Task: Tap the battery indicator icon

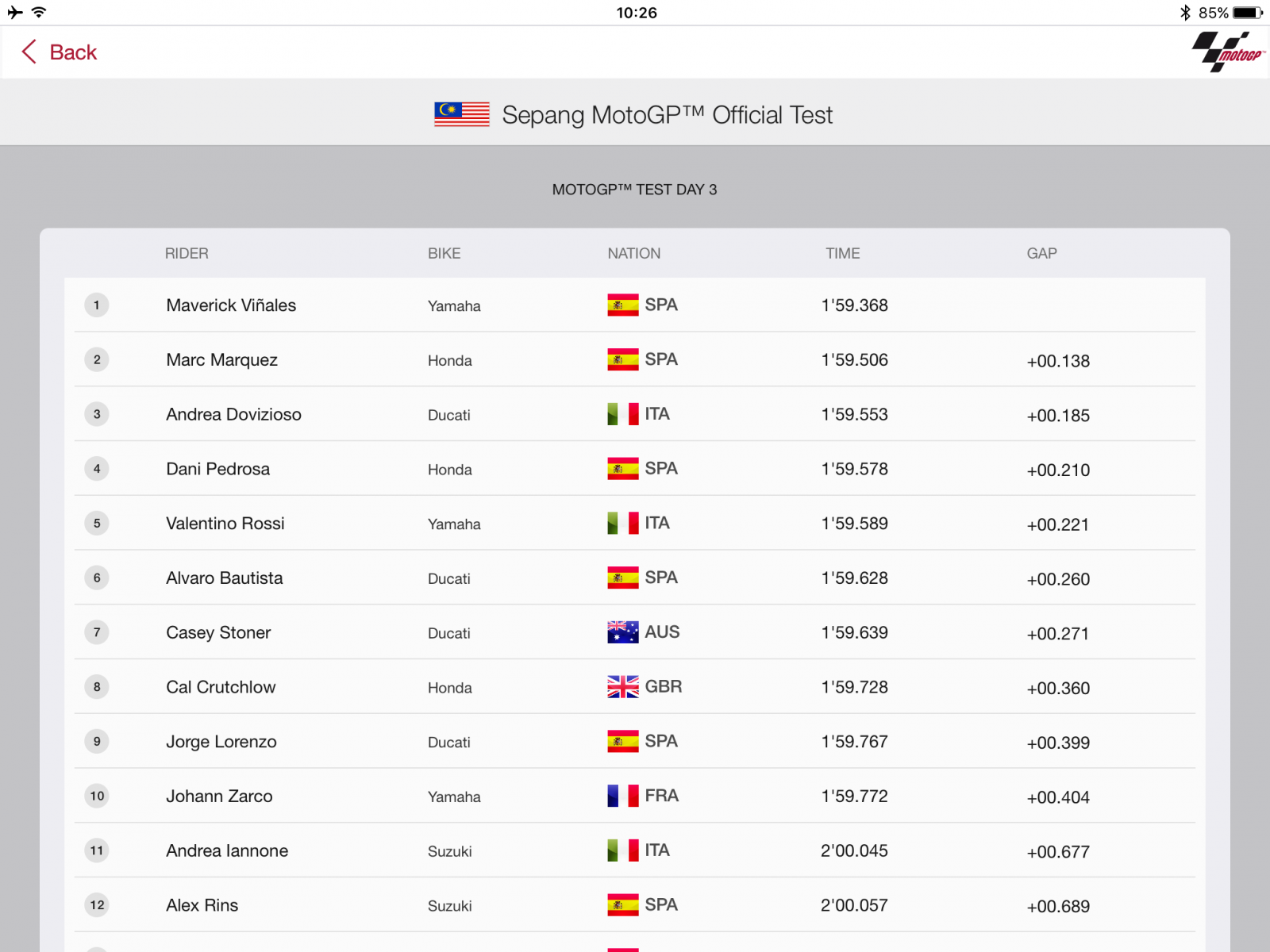Action: [x=1247, y=13]
